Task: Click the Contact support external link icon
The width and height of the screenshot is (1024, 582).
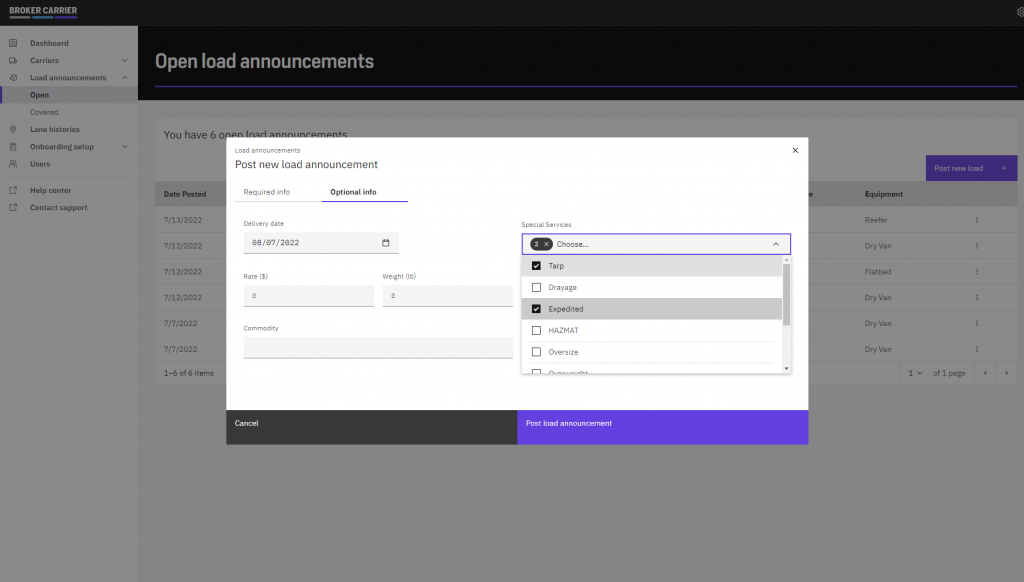Action: pyautogui.click(x=13, y=208)
